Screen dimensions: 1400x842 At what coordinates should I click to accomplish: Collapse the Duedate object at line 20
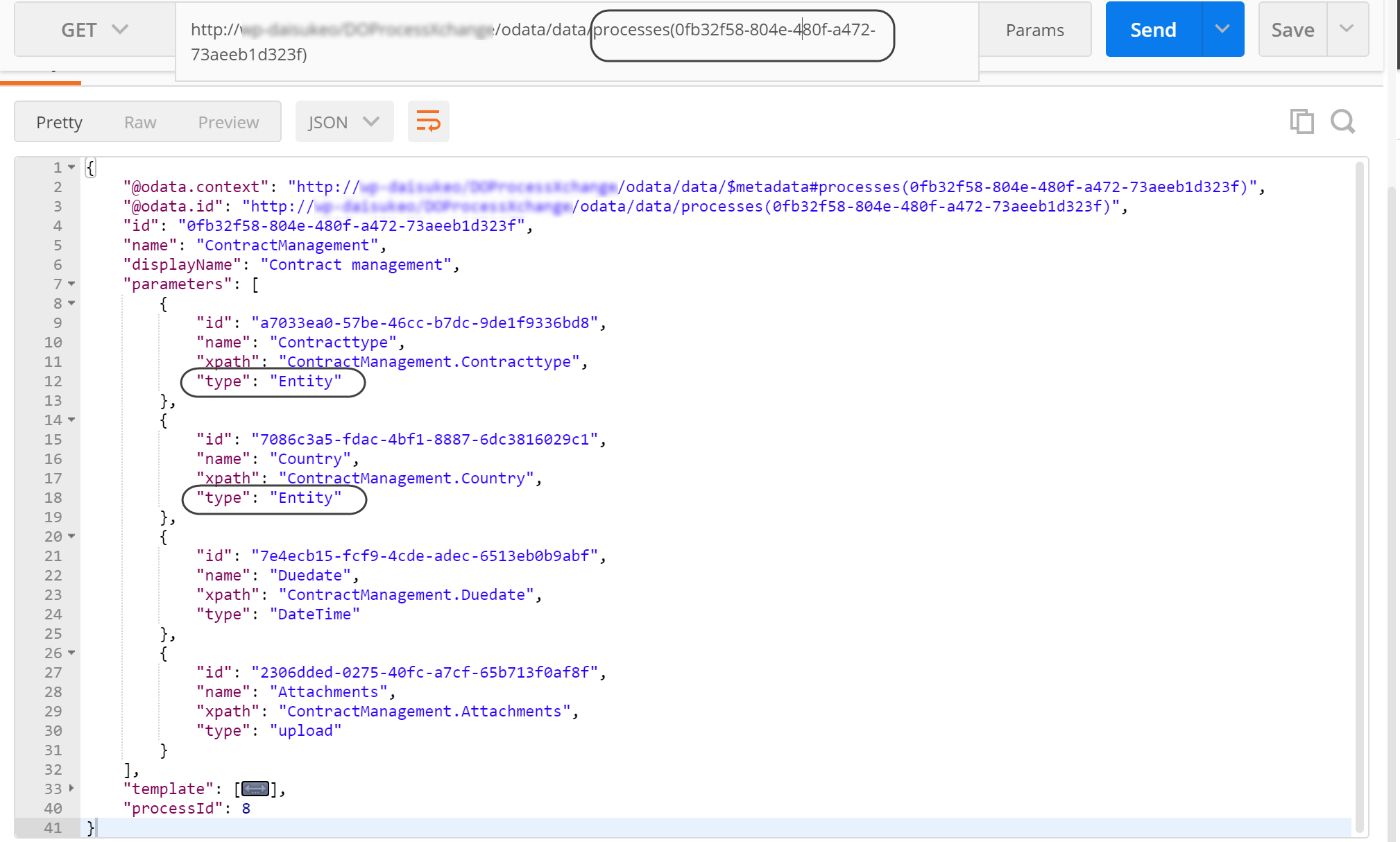pyautogui.click(x=71, y=536)
